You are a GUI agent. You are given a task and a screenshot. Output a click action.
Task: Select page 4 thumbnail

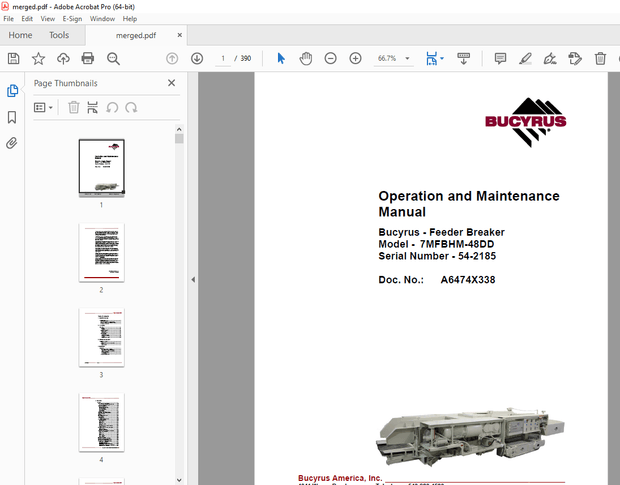coord(102,422)
